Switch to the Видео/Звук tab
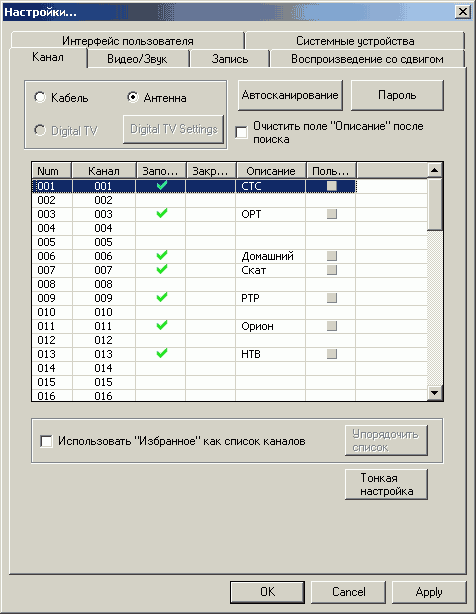 pos(137,59)
